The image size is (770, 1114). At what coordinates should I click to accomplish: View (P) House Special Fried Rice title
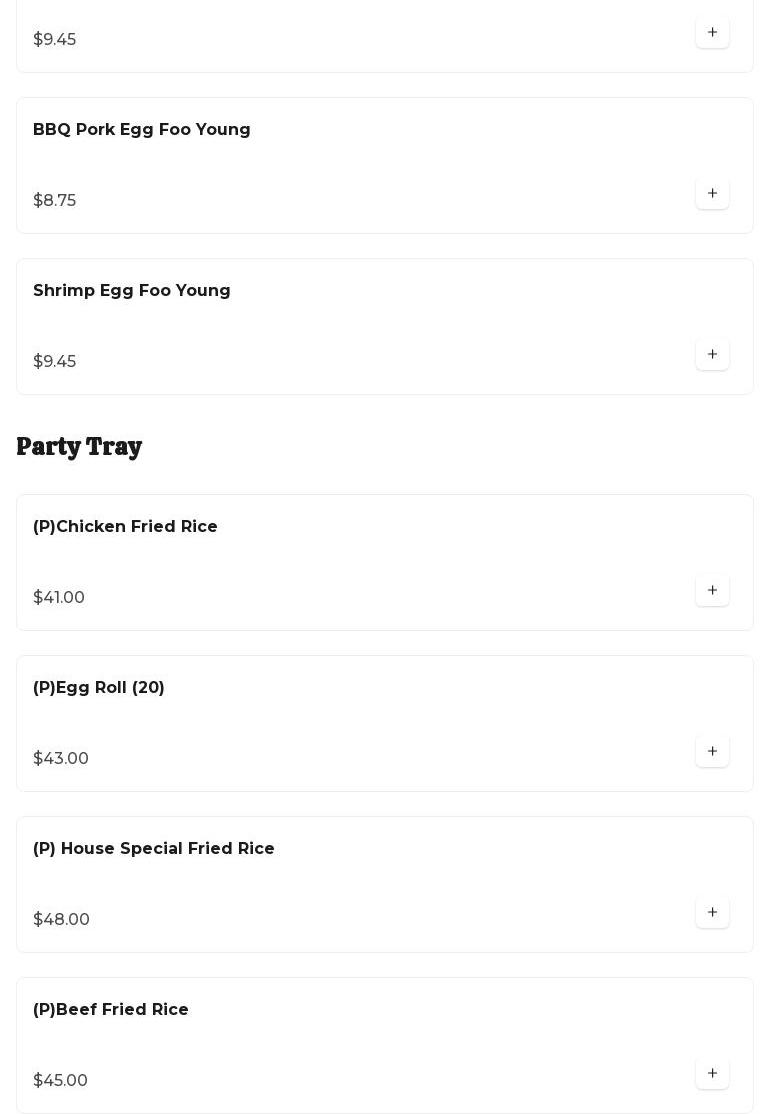154,849
